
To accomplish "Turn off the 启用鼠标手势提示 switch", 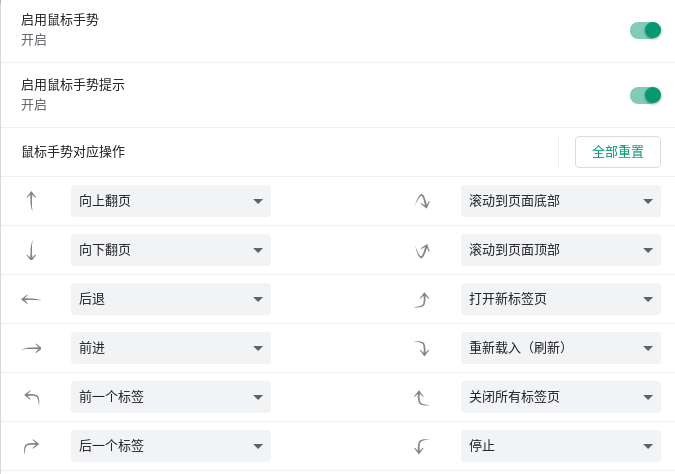I will click(x=645, y=95).
